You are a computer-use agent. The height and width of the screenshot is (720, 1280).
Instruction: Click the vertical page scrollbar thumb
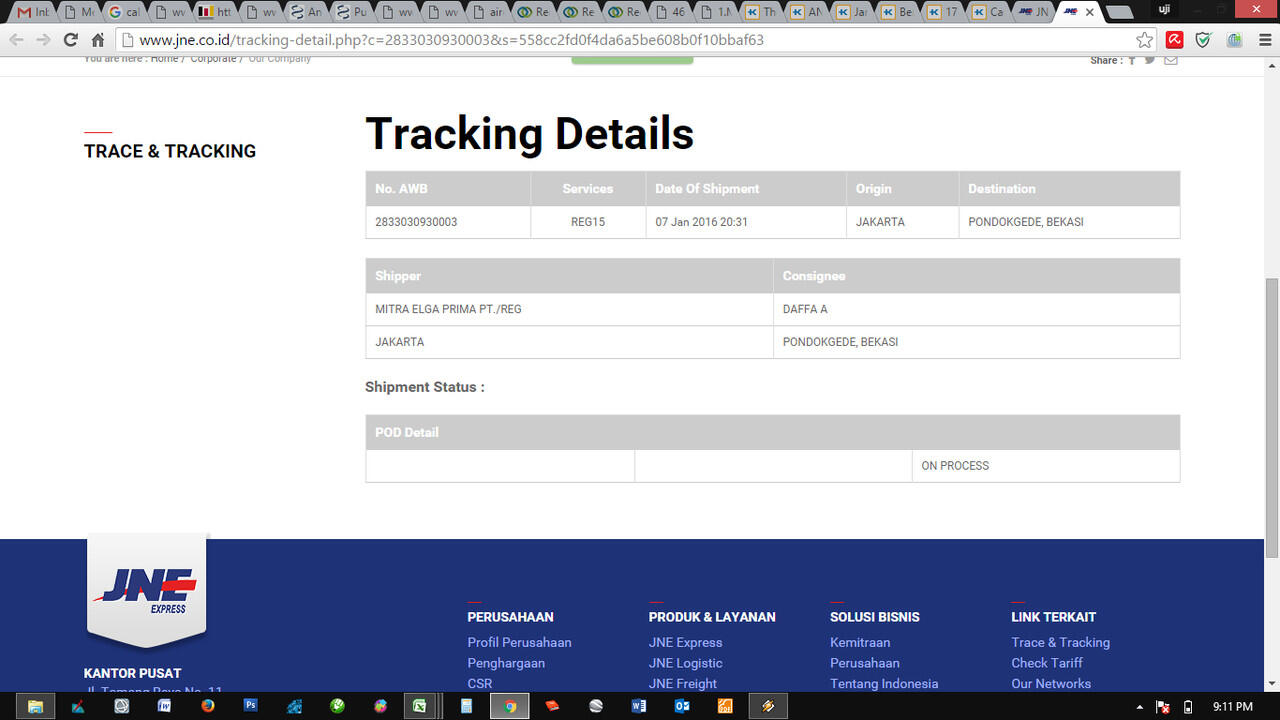pyautogui.click(x=1272, y=417)
